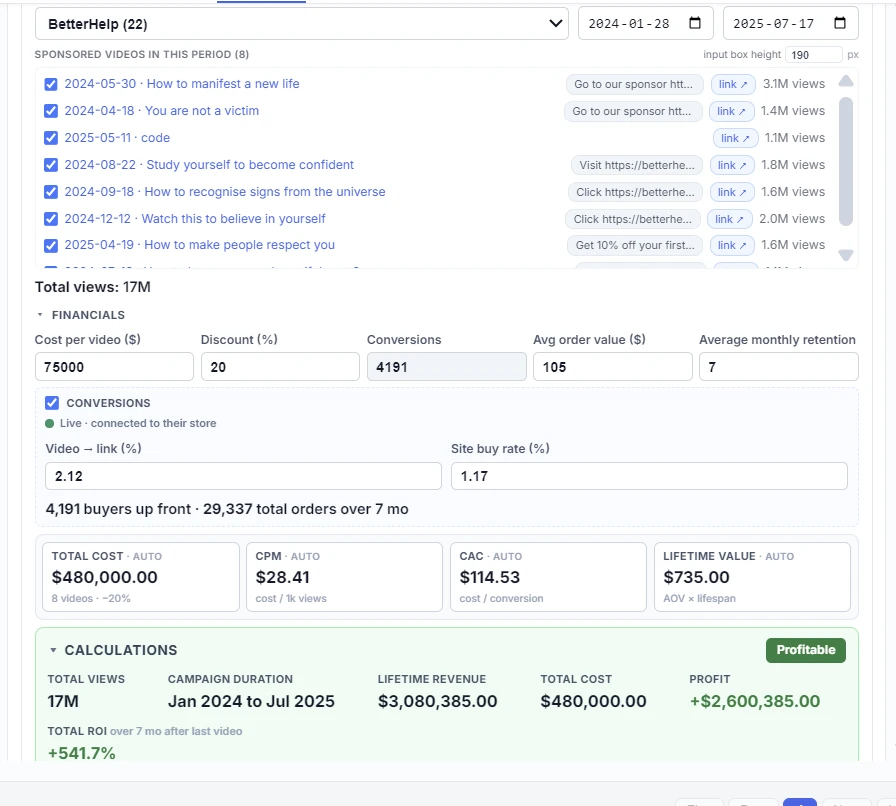
Task: Open video '2024-05-30 · How to manifest a new life'
Action: (182, 83)
